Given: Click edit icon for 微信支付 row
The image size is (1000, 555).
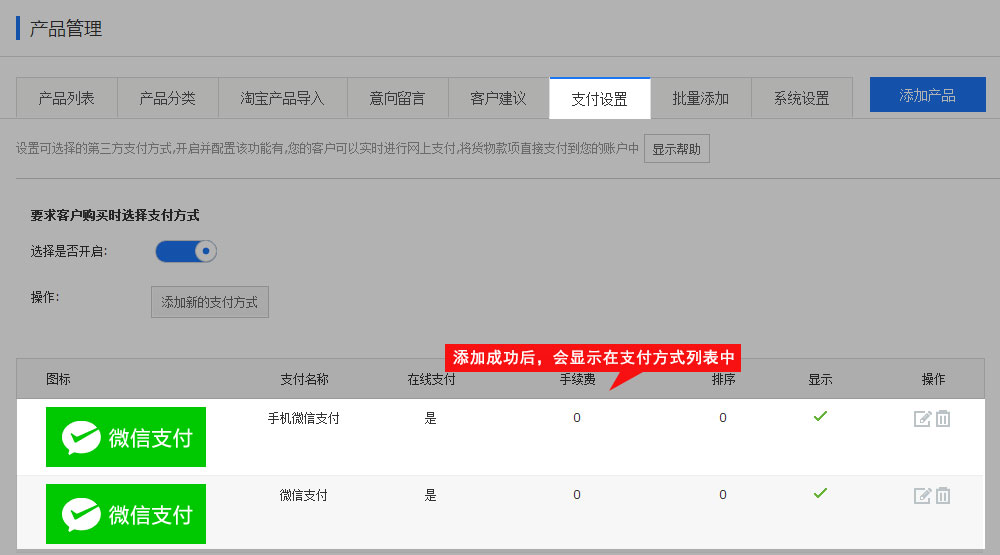Looking at the screenshot, I should pyautogui.click(x=922, y=496).
